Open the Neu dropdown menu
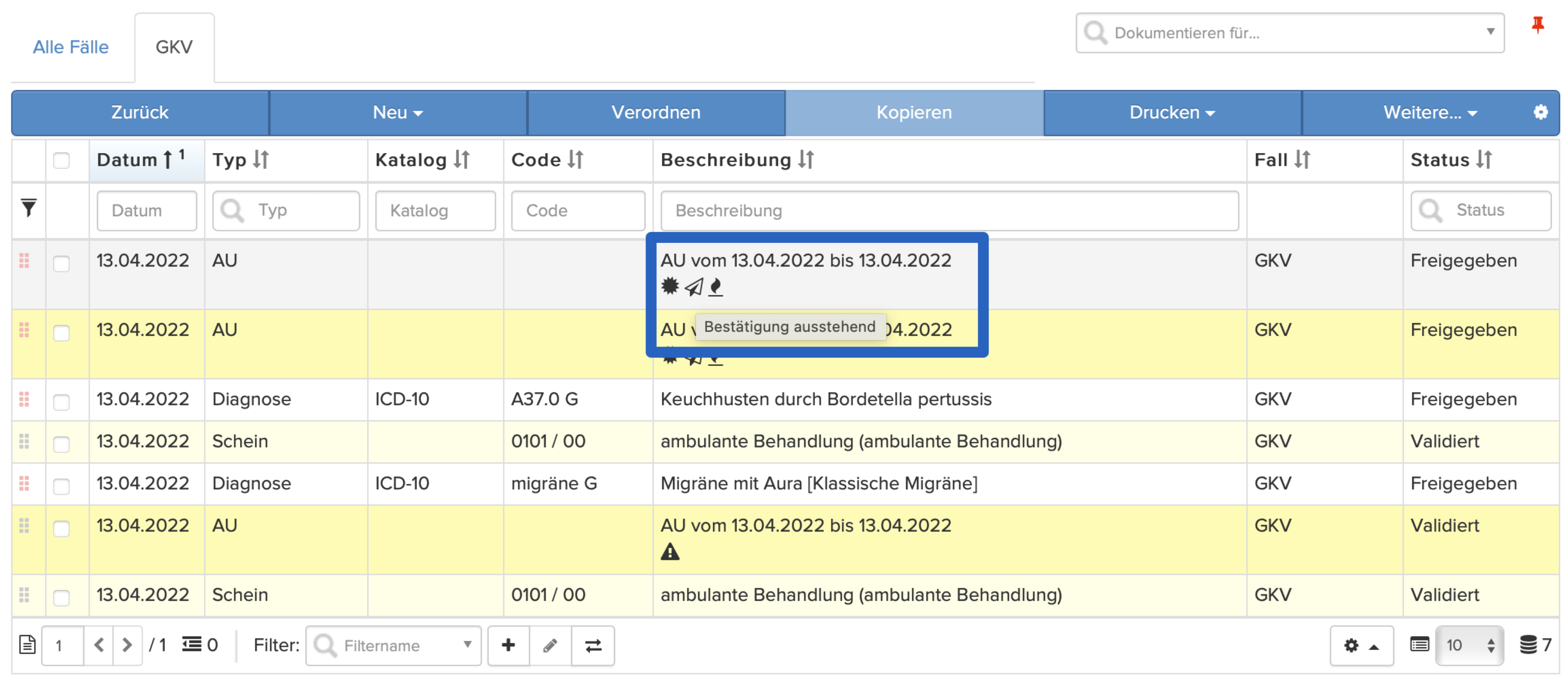1568x684 pixels. coord(398,113)
